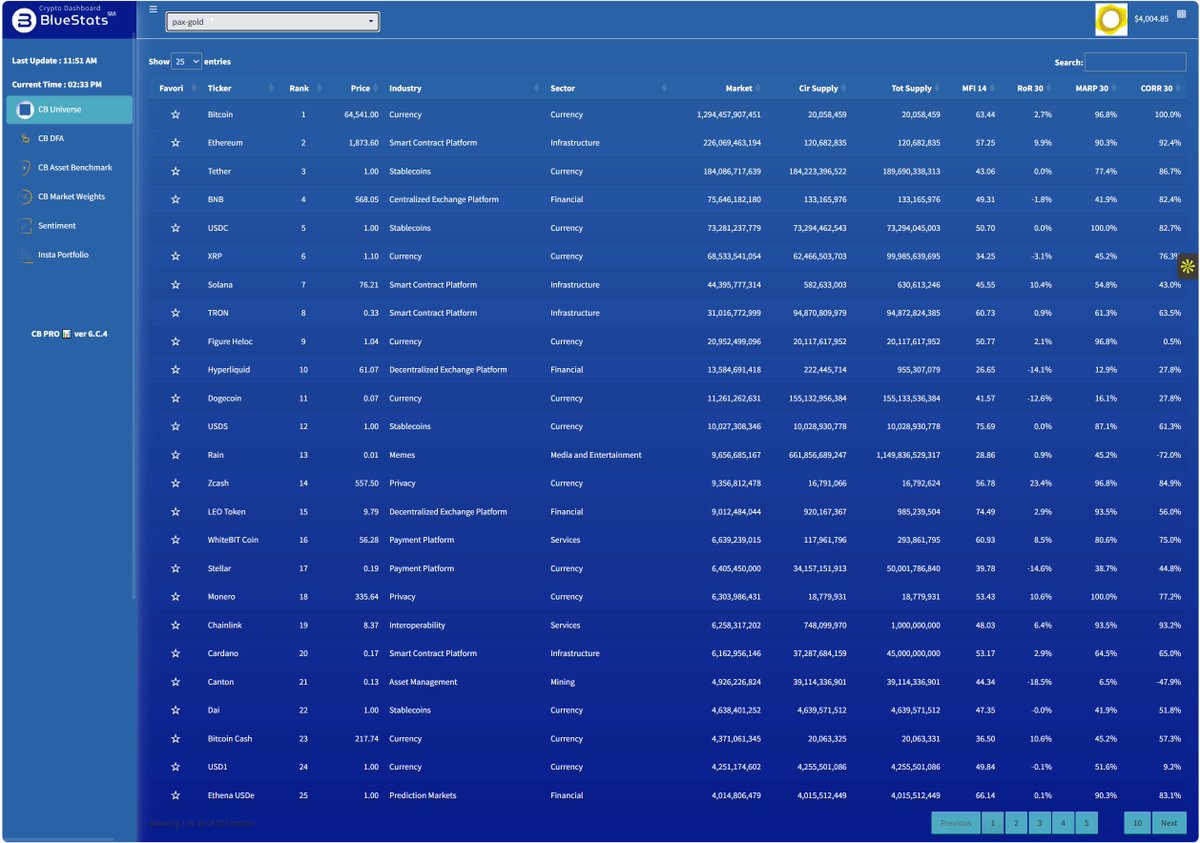Click the Media and Entertainment sector cell
1200x843 pixels.
coord(596,455)
